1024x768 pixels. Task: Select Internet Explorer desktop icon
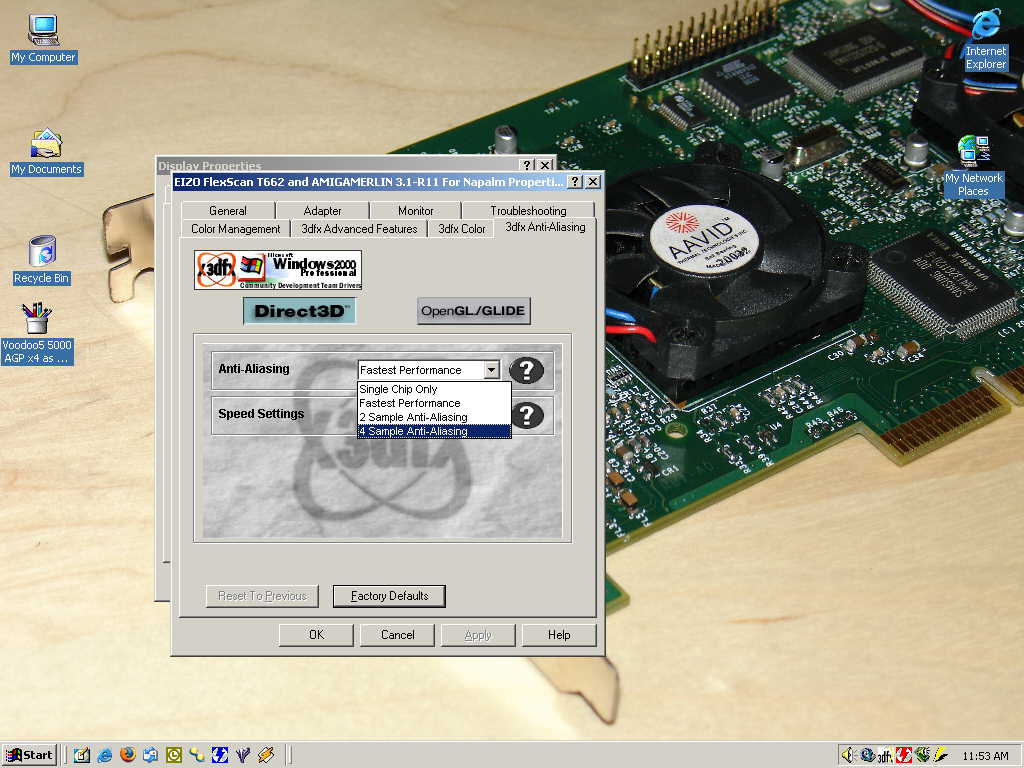coord(985,40)
